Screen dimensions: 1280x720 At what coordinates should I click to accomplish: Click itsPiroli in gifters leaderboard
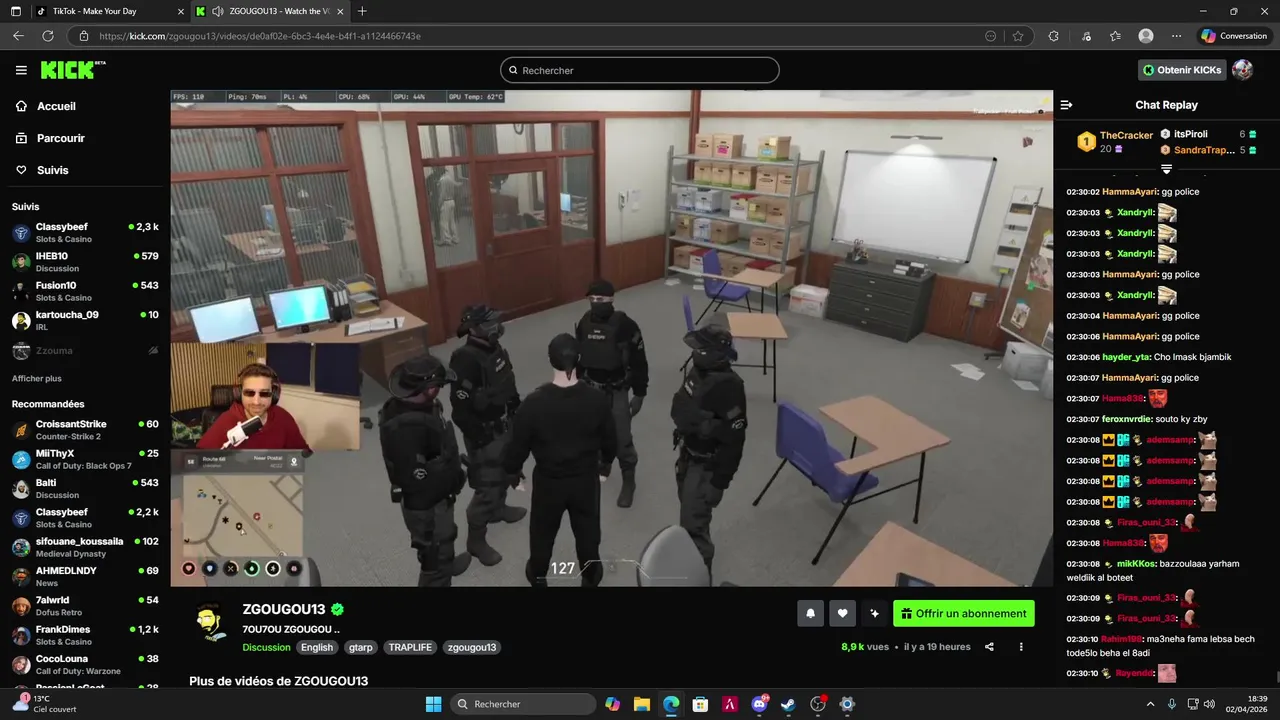tap(1190, 134)
